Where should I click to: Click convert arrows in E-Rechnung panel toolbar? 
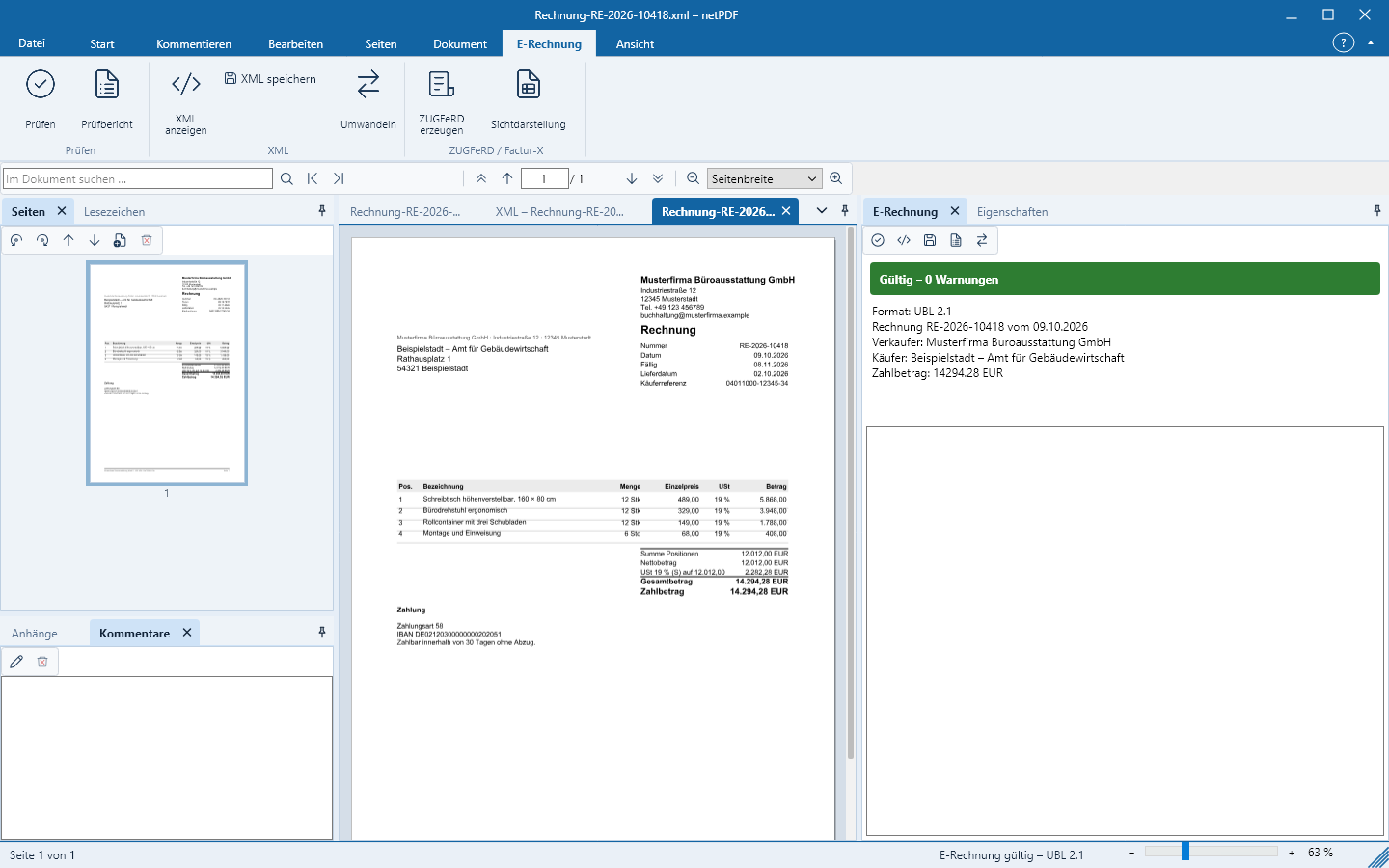[x=982, y=240]
